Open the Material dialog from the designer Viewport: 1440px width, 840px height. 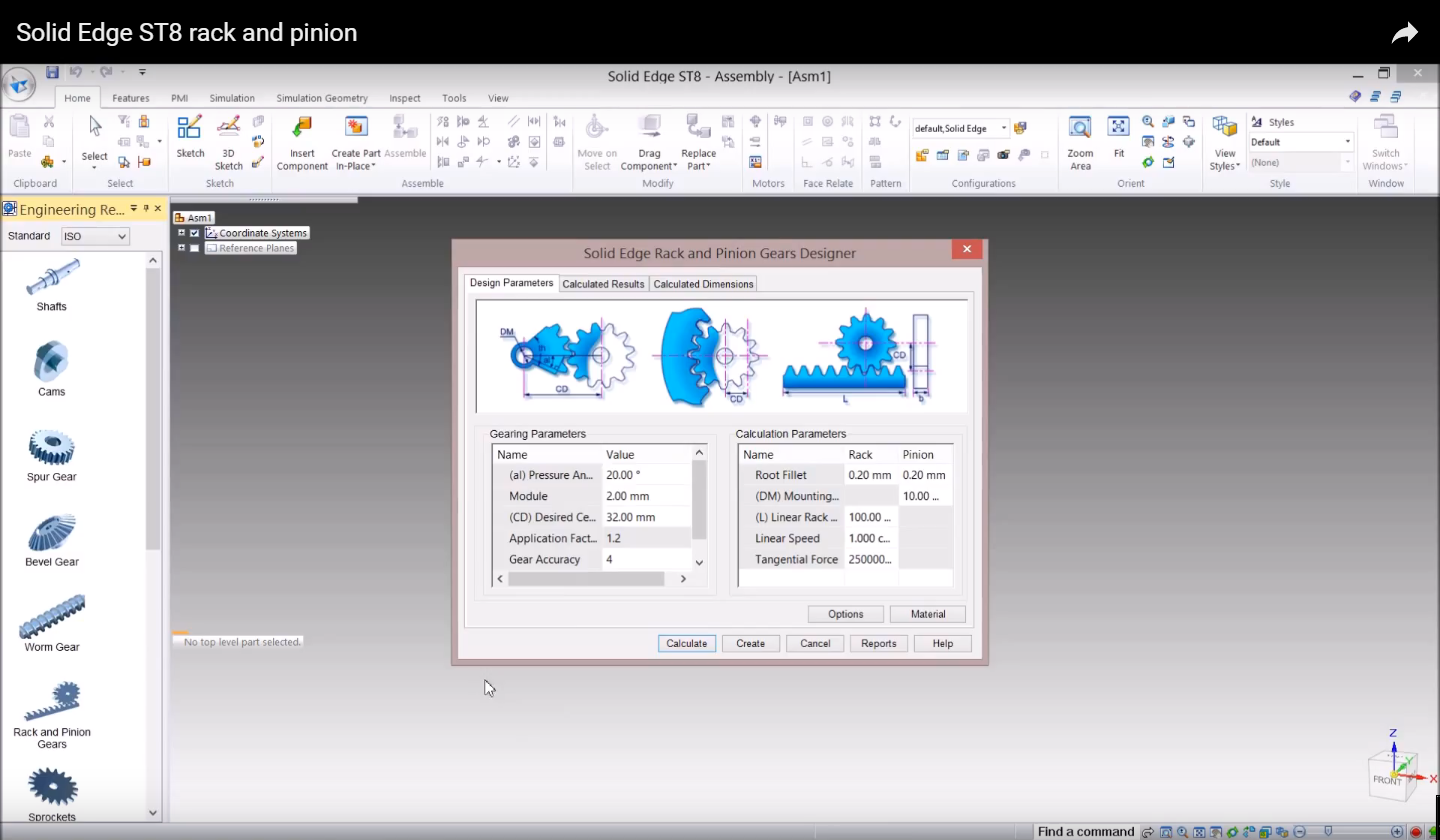point(927,613)
